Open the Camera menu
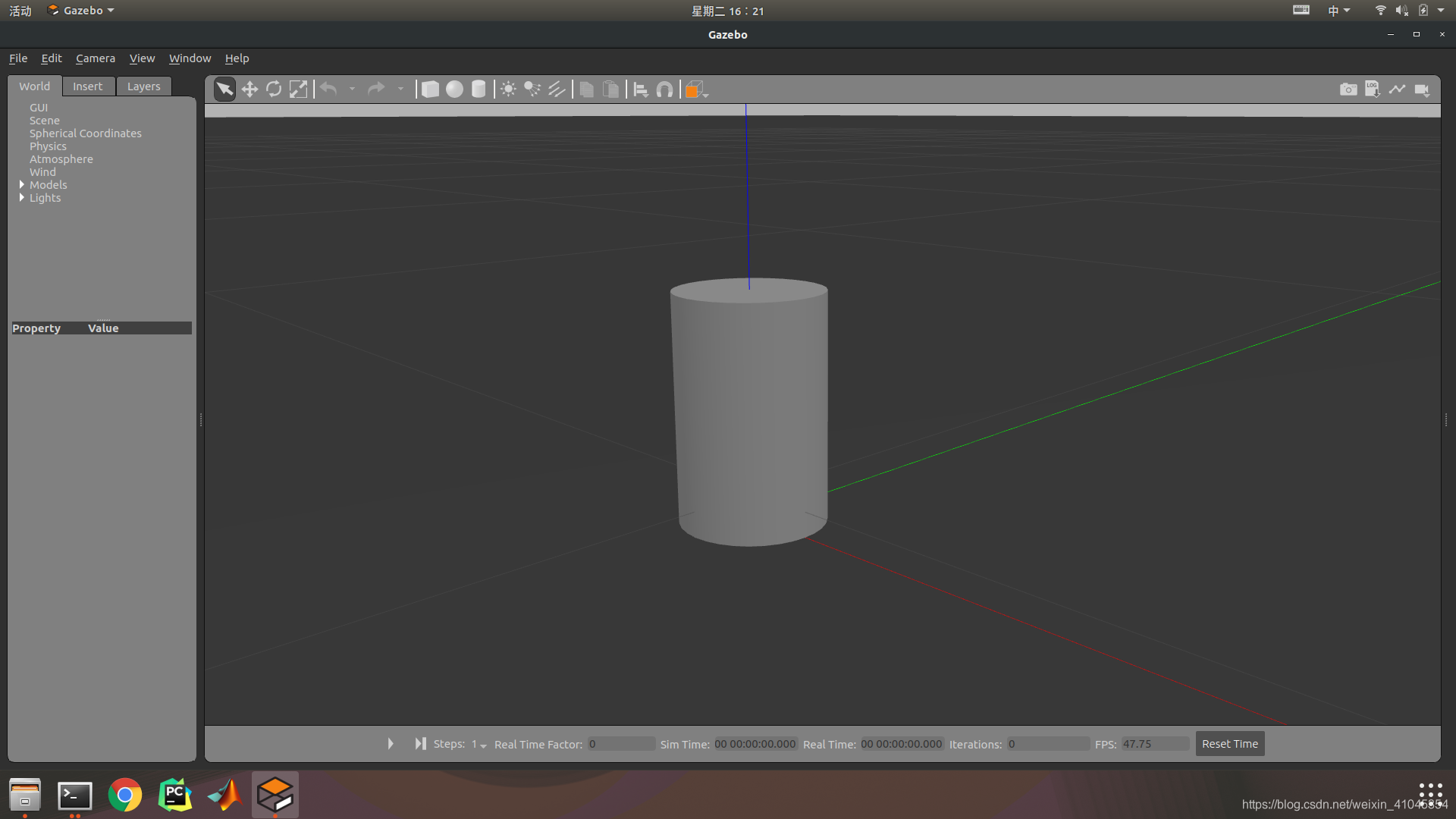The image size is (1456, 819). [x=96, y=58]
